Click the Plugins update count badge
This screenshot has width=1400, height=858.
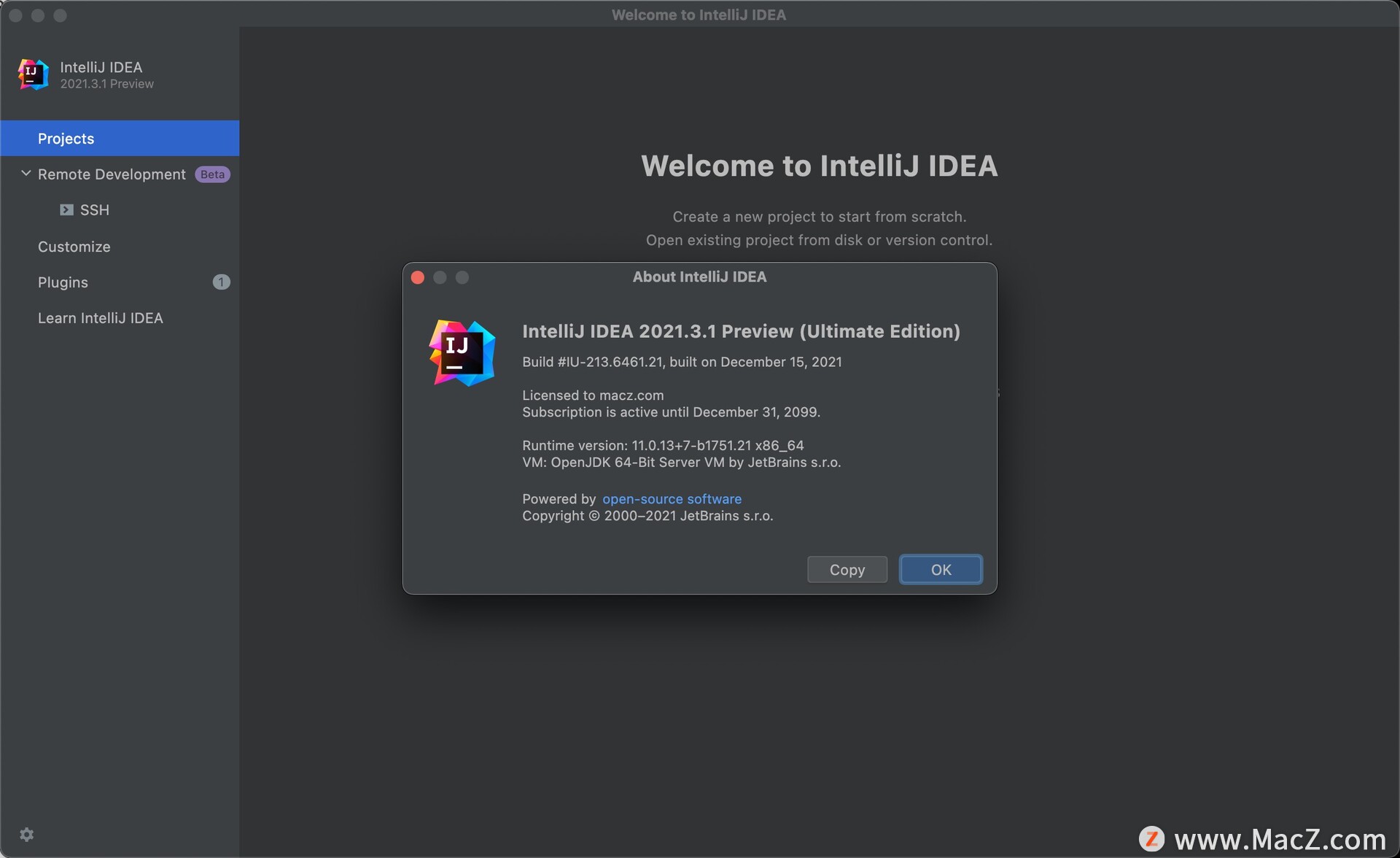click(x=221, y=282)
